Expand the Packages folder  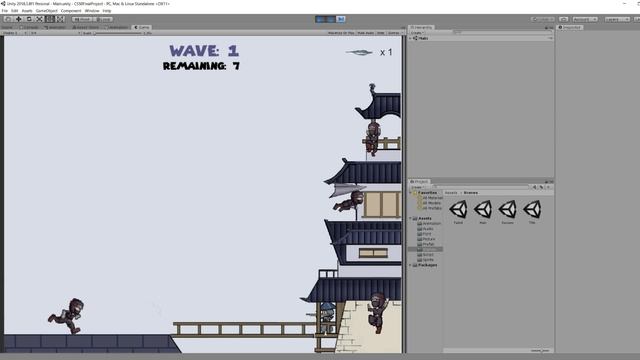click(x=410, y=265)
